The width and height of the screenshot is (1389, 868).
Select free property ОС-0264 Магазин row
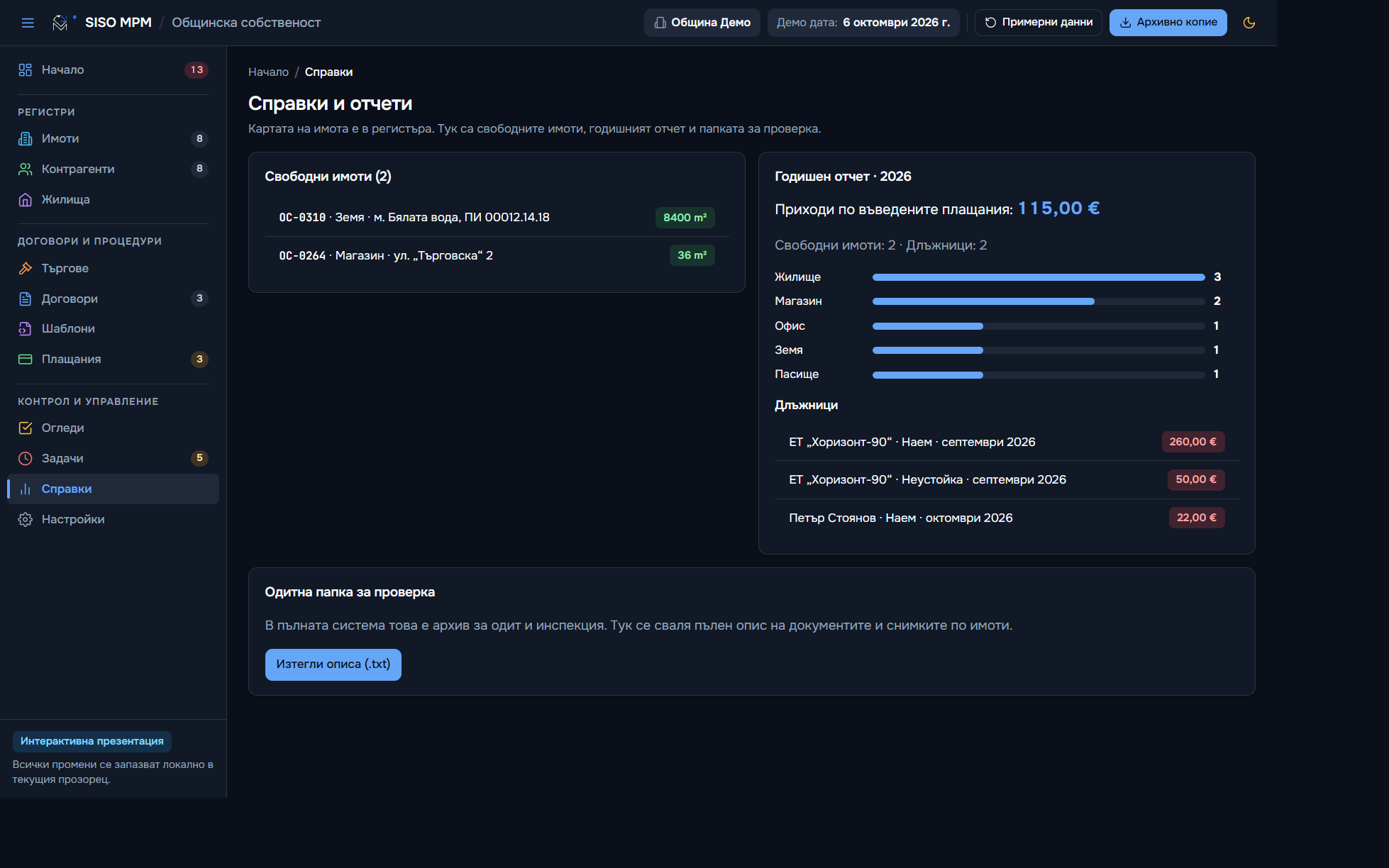click(x=497, y=255)
